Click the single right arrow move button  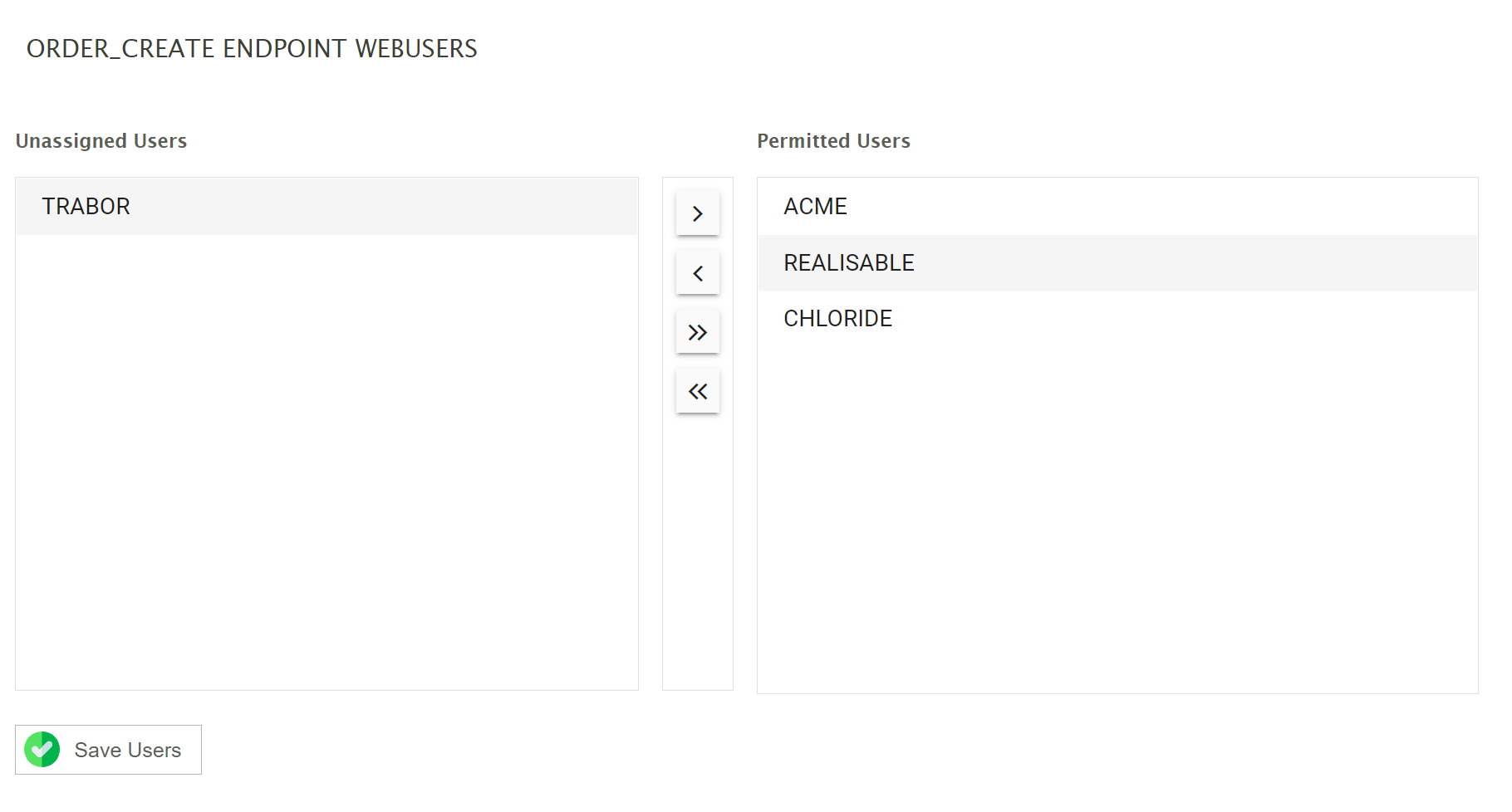point(697,213)
